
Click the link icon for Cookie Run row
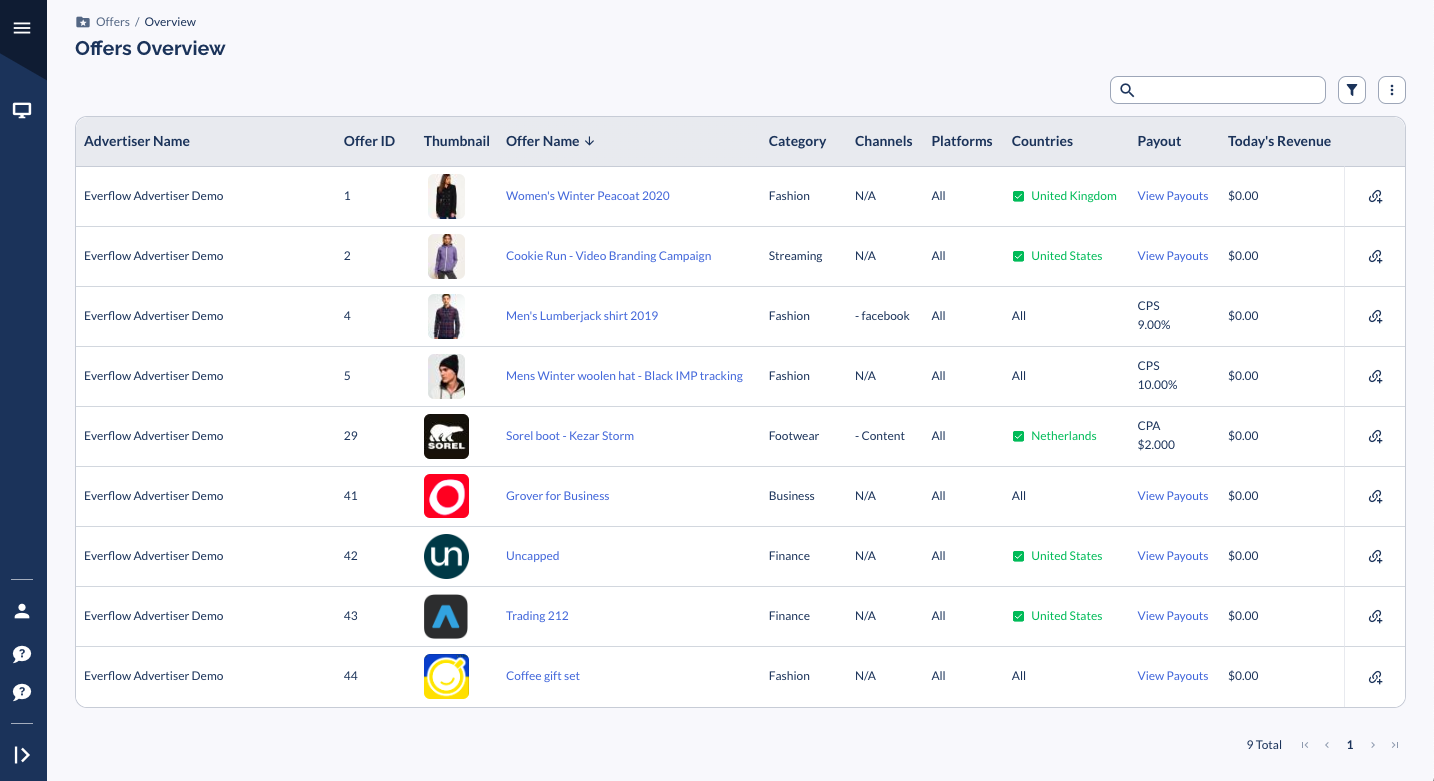(1375, 256)
